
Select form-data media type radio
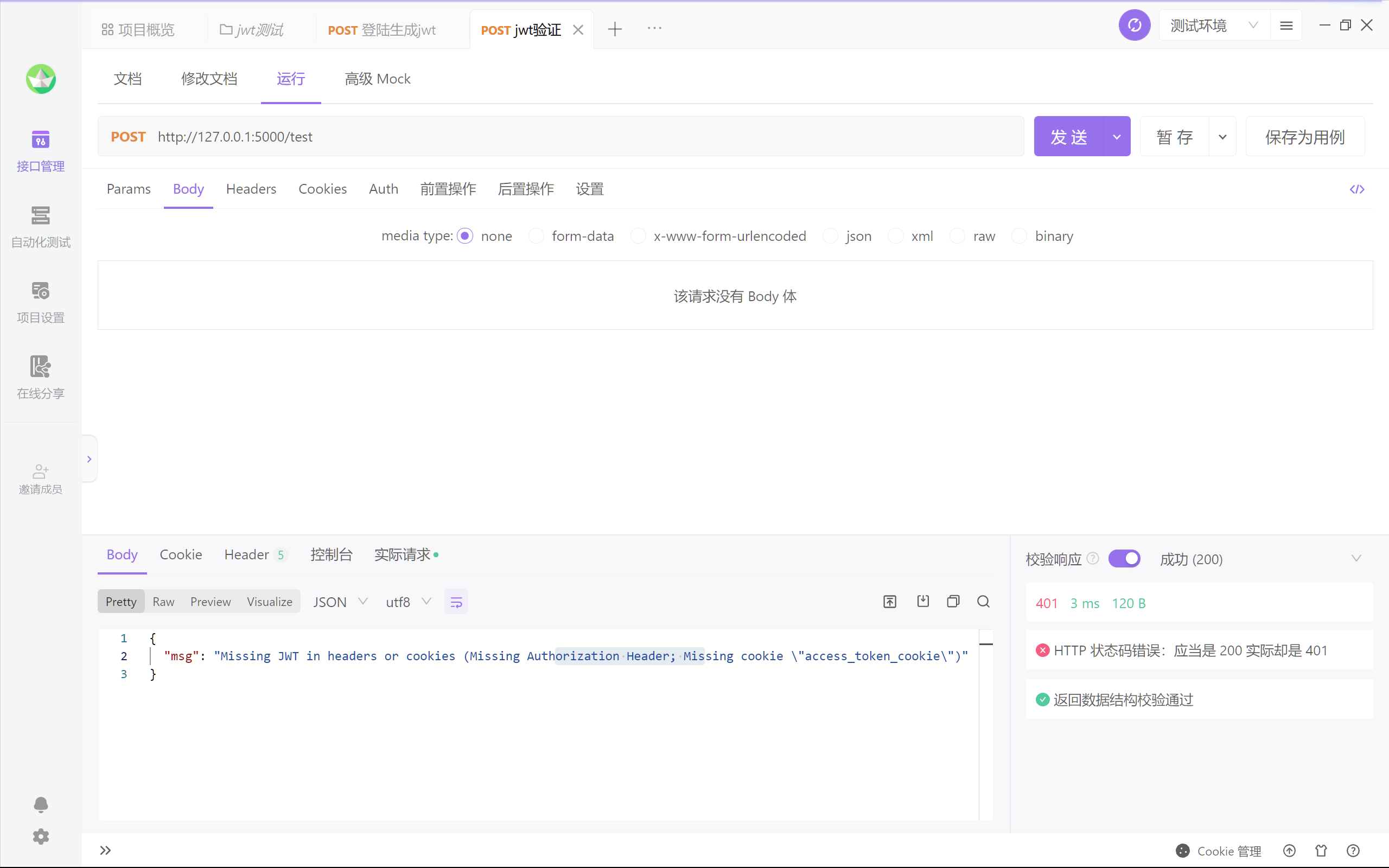536,236
